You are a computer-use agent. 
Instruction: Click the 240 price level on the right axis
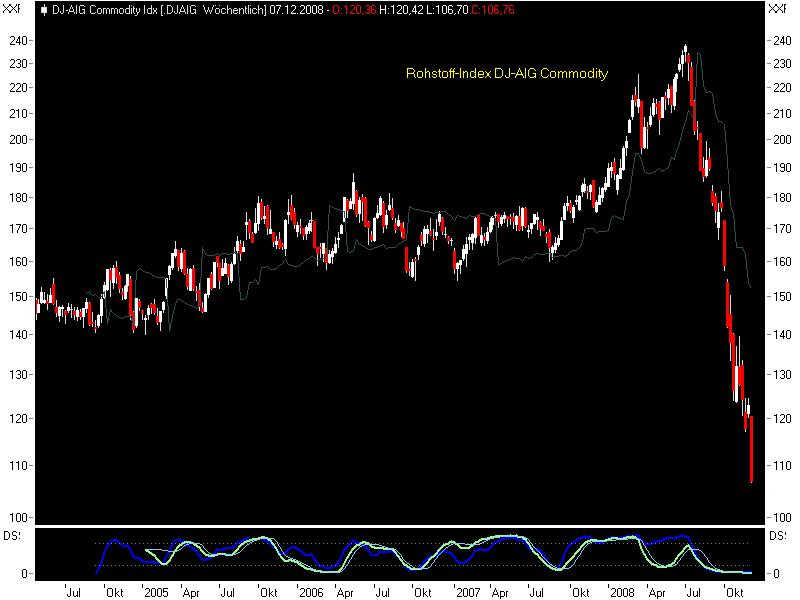pyautogui.click(x=782, y=41)
